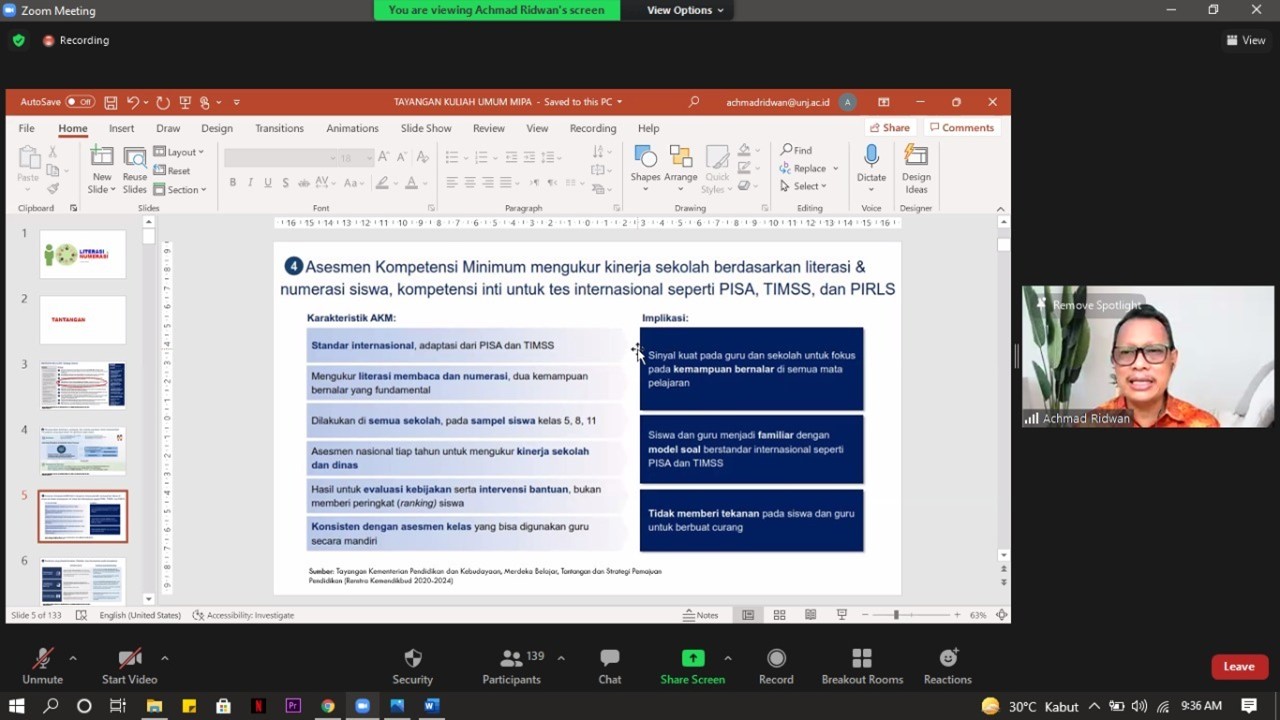Screen dimensions: 1280x720
Task: Click Fit slide to current window icon
Action: pos(1001,615)
